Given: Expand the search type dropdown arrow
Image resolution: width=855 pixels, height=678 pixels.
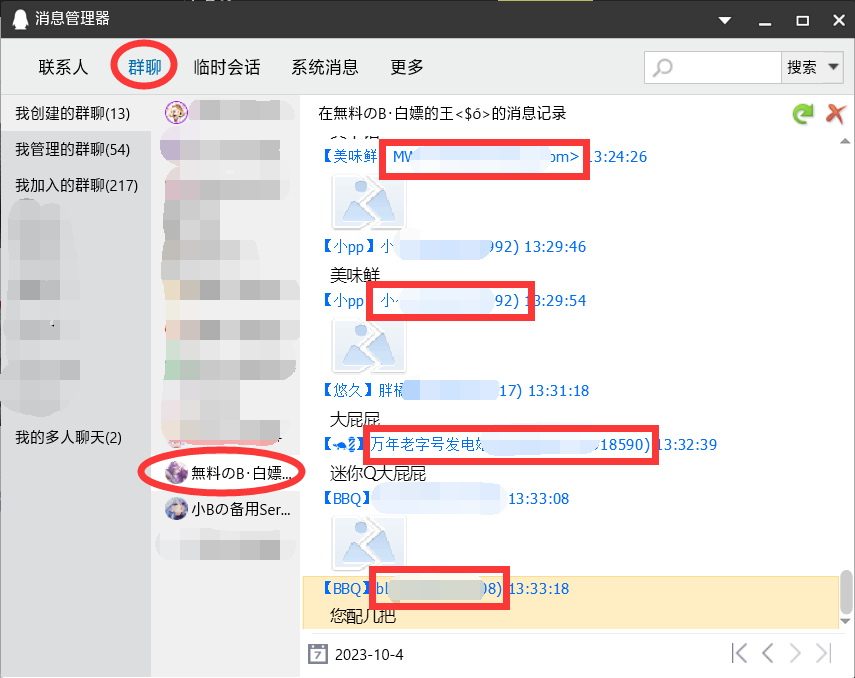Looking at the screenshot, I should click(x=833, y=67).
